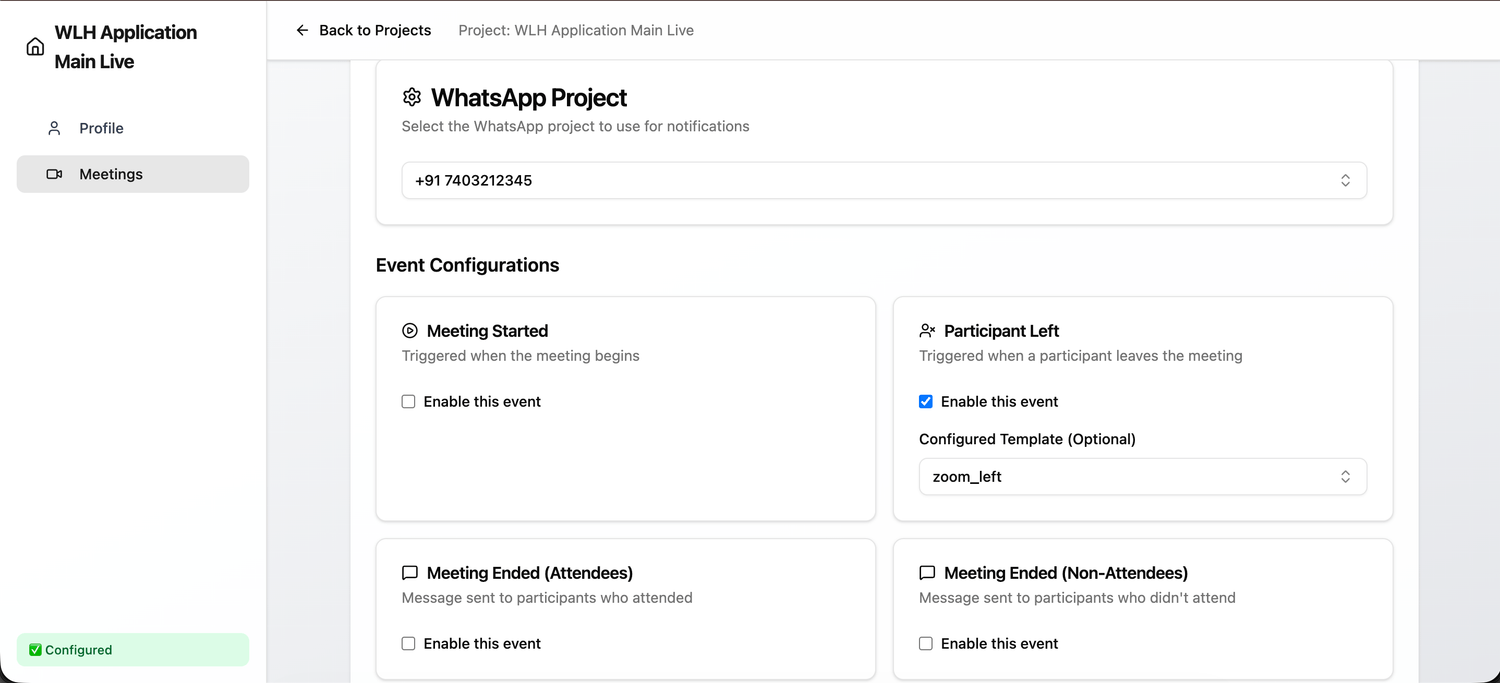Tick Meeting Ended (Non-Attendees) event checkbox
This screenshot has height=683, width=1500.
(926, 644)
